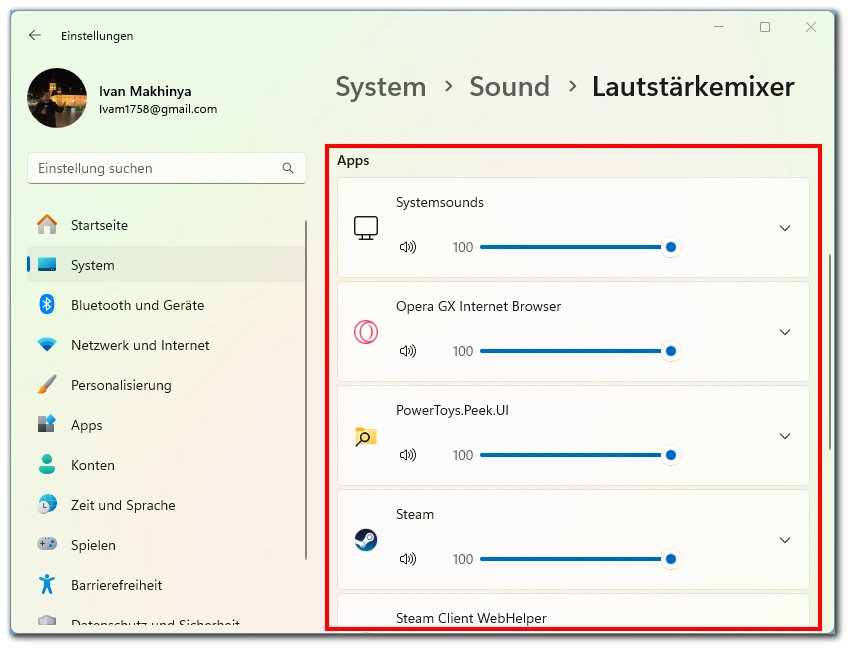The height and width of the screenshot is (652, 853).
Task: Mute Opera GX Internet Browser speaker
Action: [x=408, y=351]
